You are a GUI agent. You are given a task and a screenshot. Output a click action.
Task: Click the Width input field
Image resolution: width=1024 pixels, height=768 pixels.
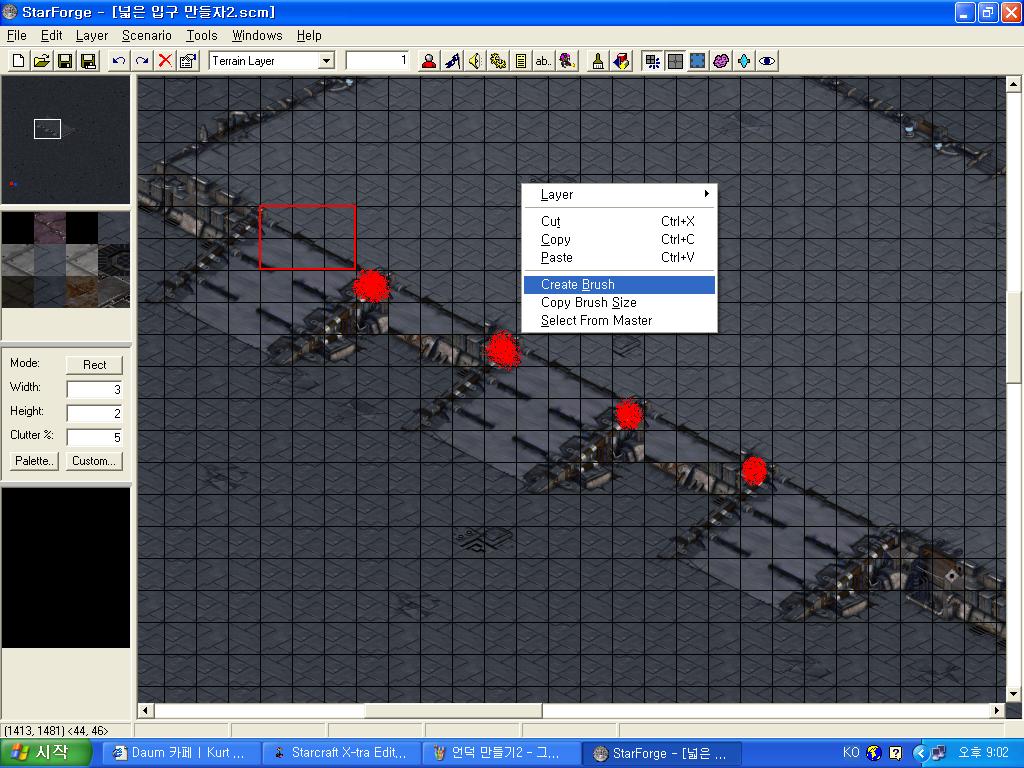tap(95, 389)
